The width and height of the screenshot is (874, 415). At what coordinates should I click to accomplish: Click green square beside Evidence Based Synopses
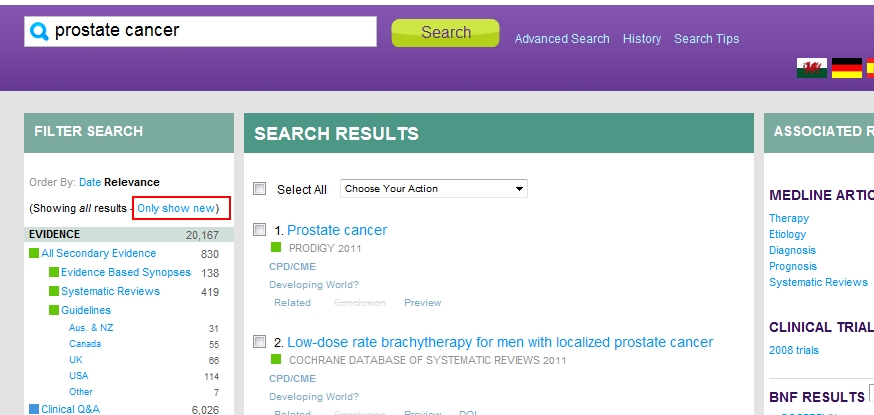point(53,273)
